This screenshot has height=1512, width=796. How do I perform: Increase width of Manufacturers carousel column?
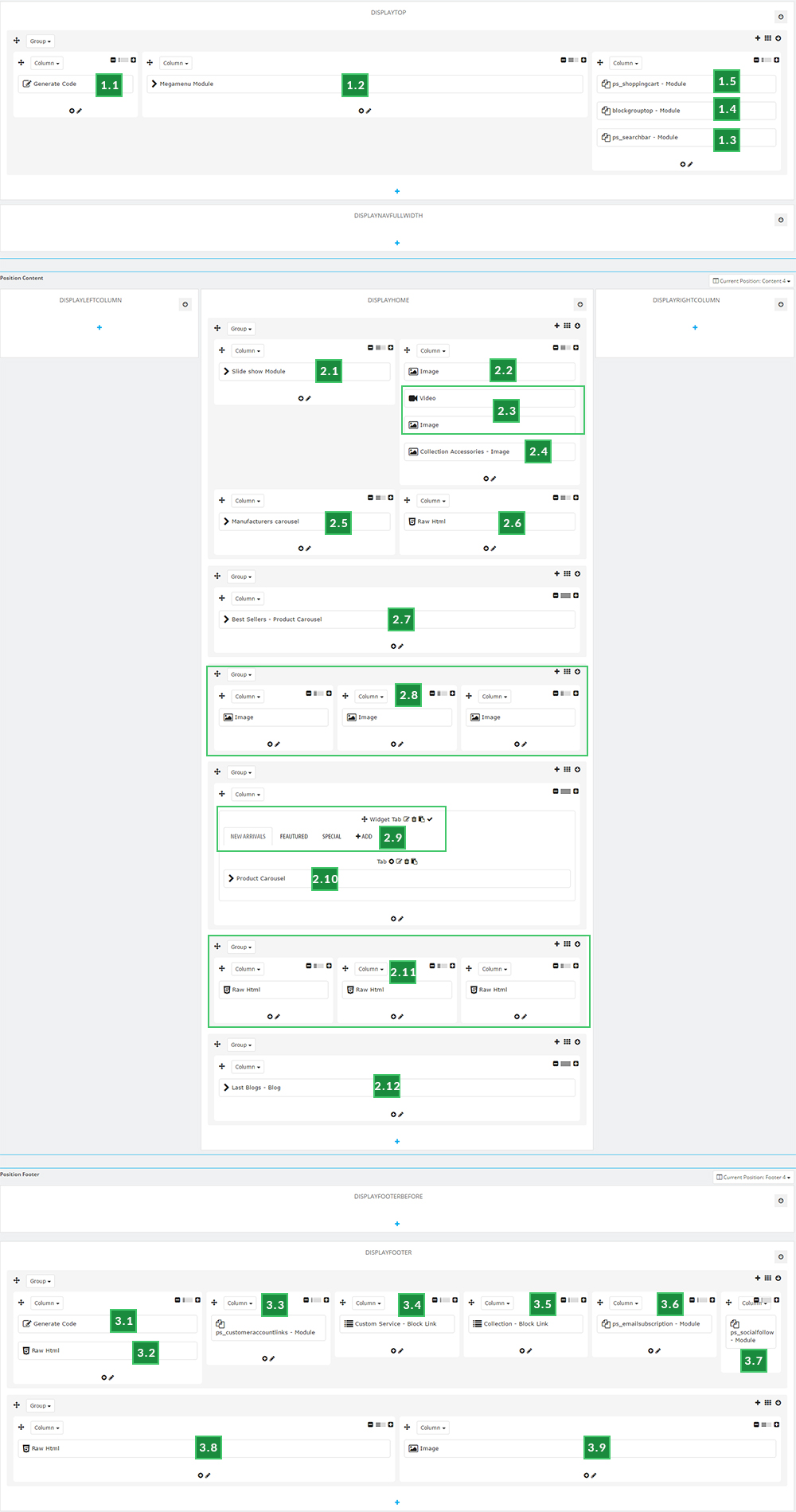point(391,498)
